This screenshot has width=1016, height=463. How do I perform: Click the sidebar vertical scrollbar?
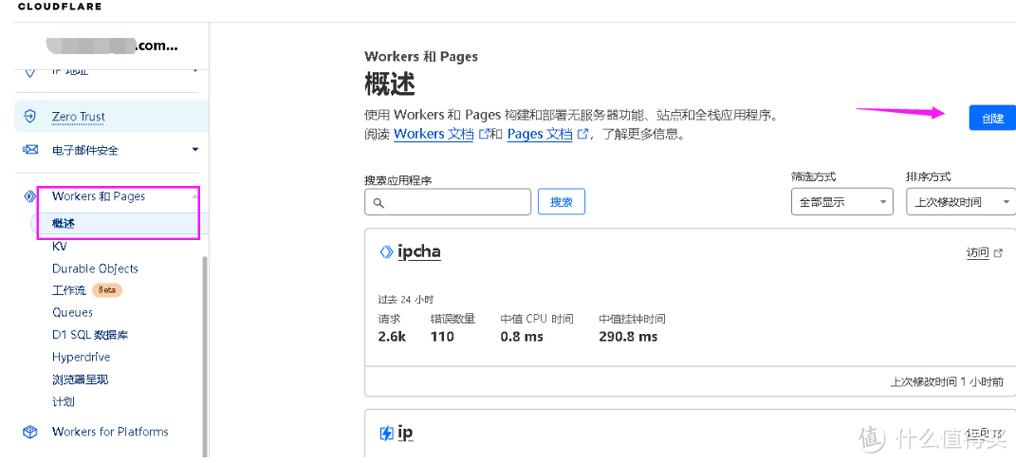[206, 356]
